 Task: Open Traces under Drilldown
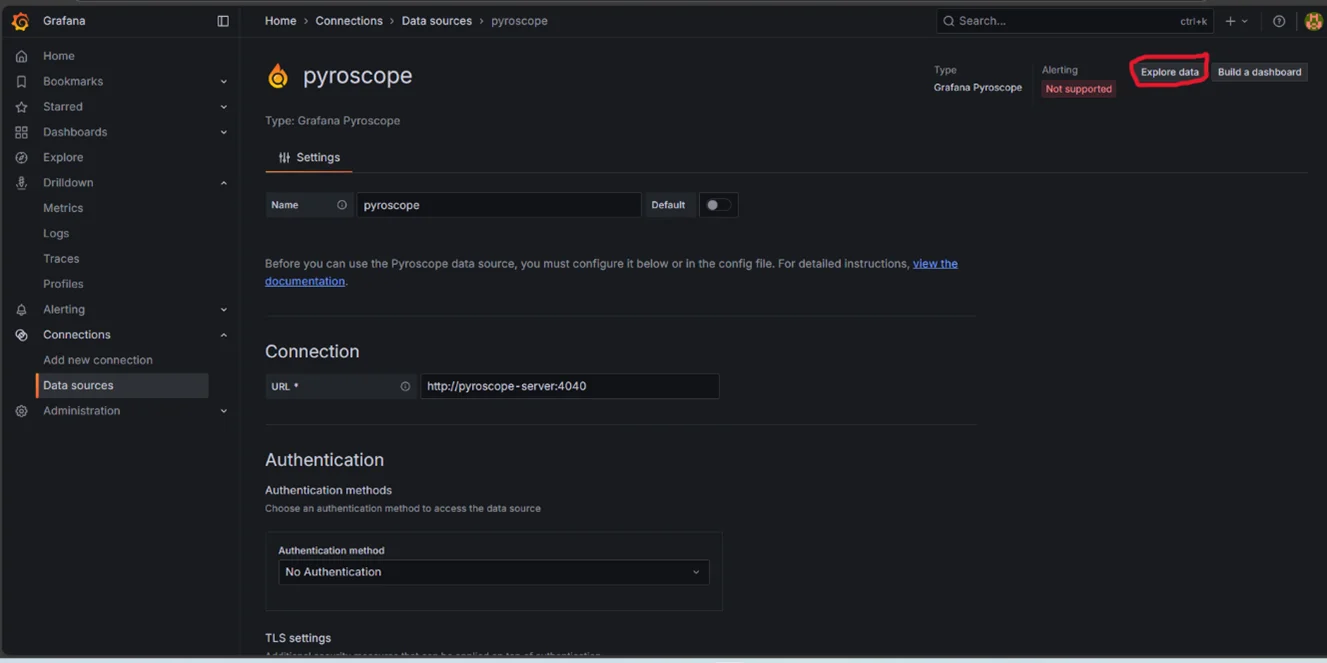pos(61,259)
